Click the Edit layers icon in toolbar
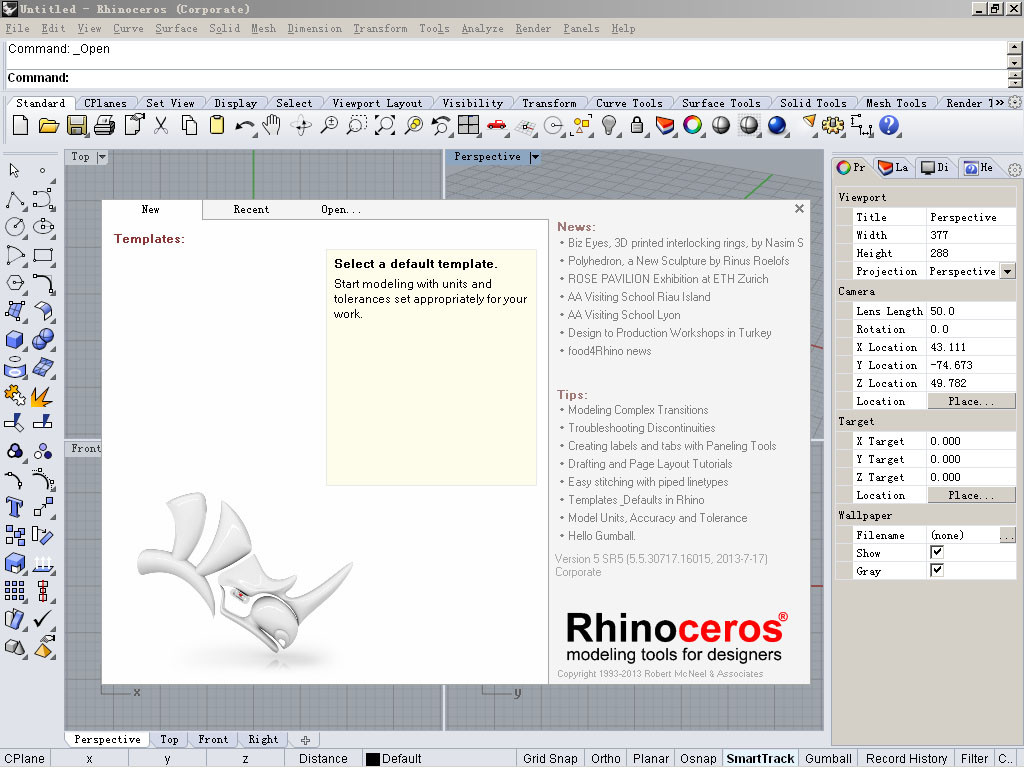 click(x=665, y=125)
